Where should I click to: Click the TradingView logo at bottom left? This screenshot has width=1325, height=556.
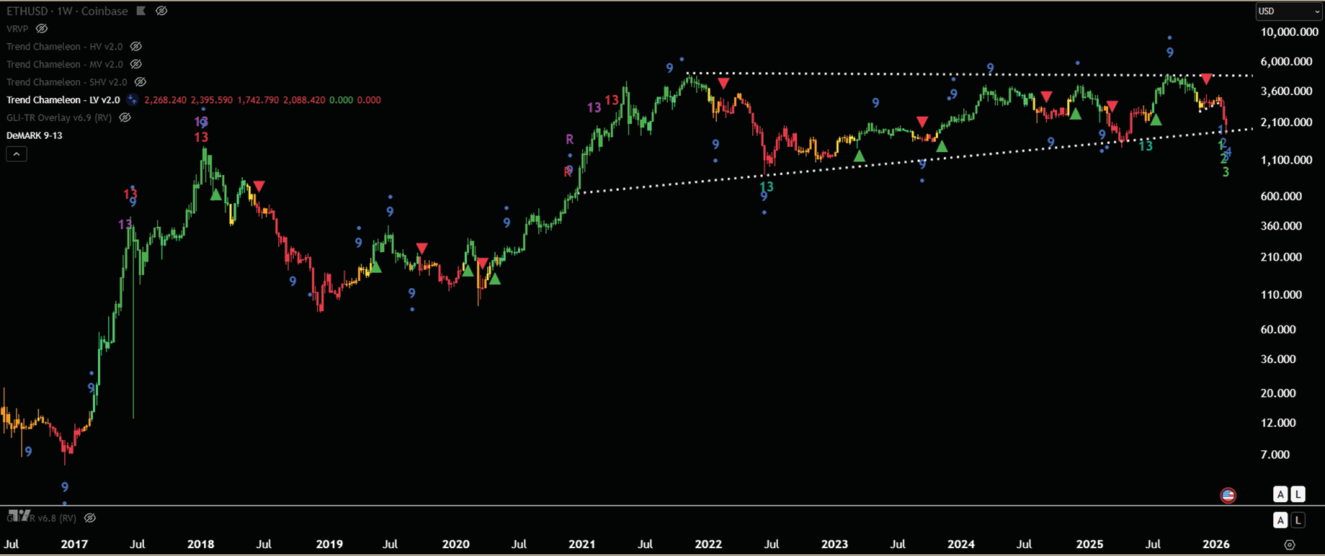(17, 517)
